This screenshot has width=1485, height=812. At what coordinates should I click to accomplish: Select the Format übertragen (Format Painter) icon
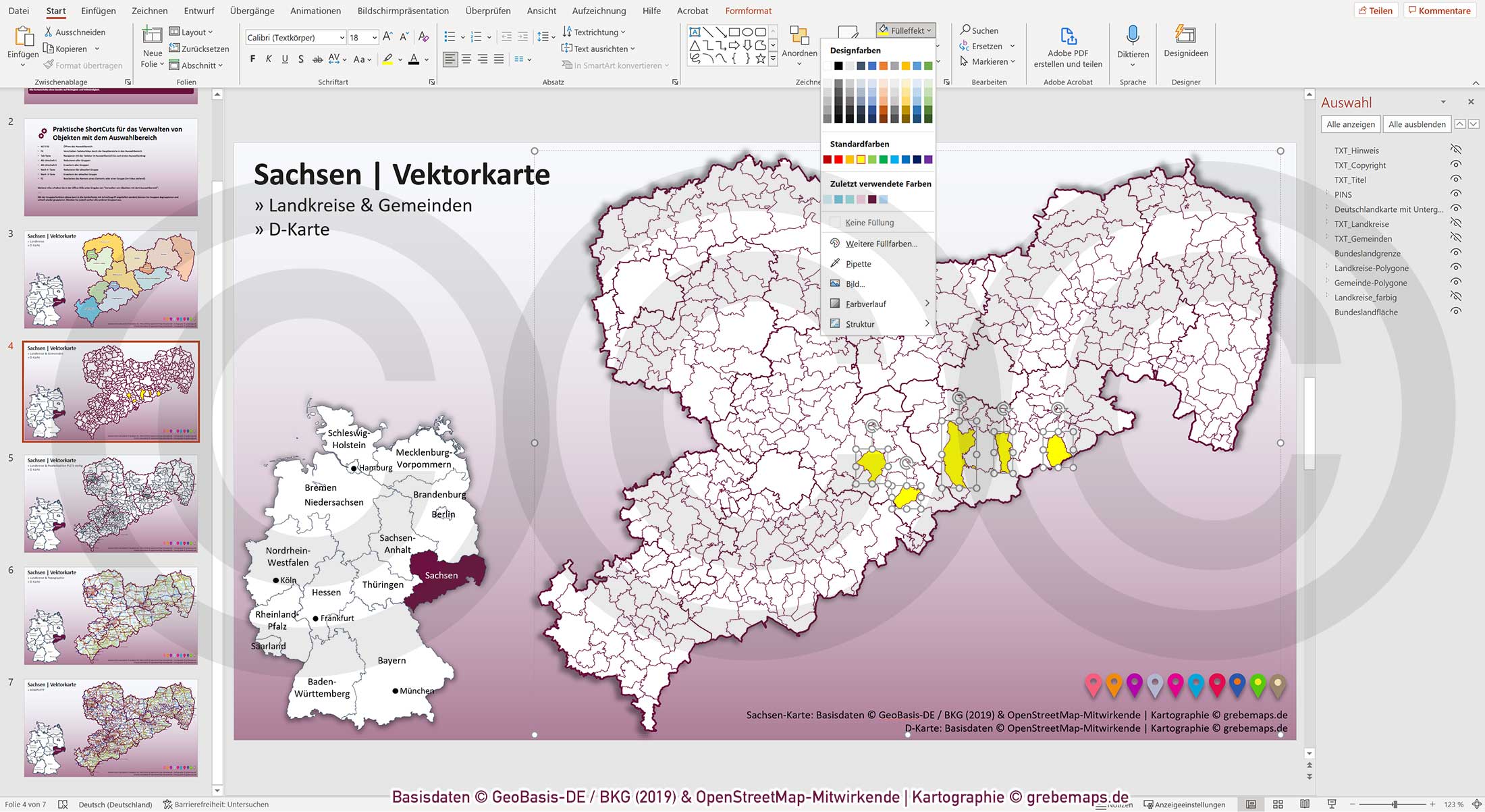47,65
